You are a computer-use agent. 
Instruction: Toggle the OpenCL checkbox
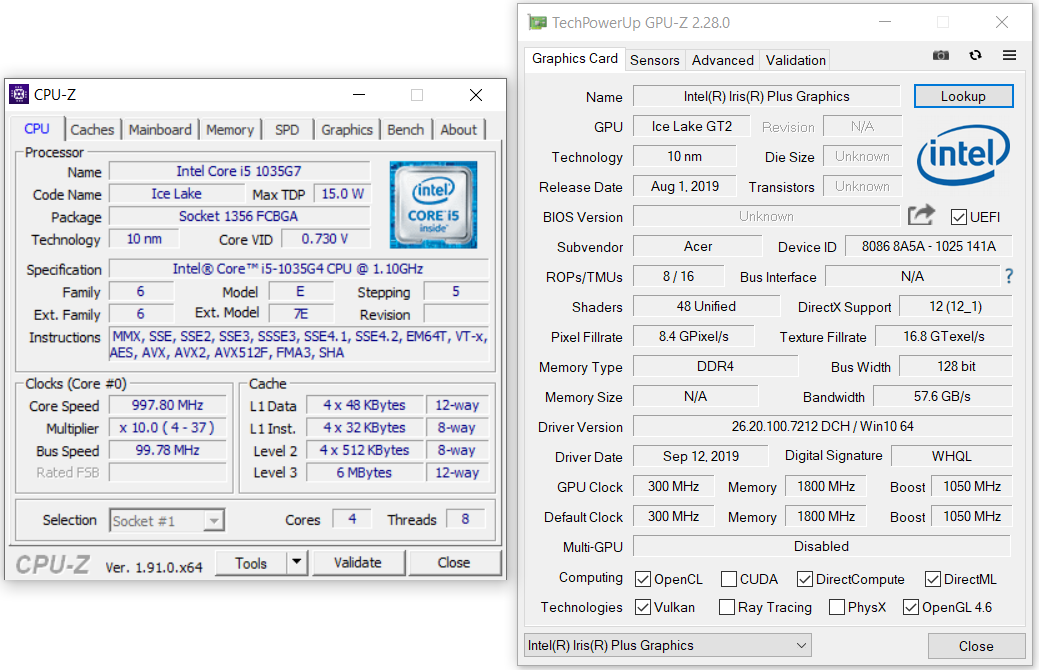point(643,579)
